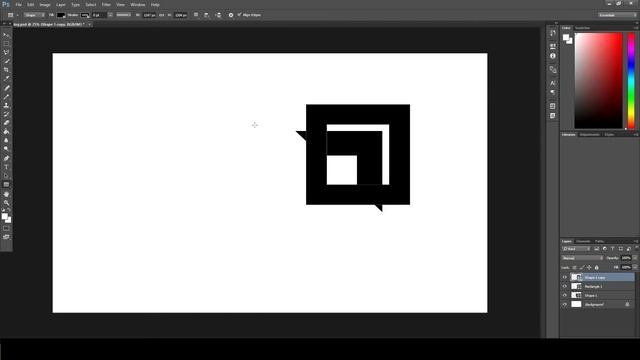Image resolution: width=640 pixels, height=360 pixels.
Task: Select the Zoom tool
Action: click(6, 202)
